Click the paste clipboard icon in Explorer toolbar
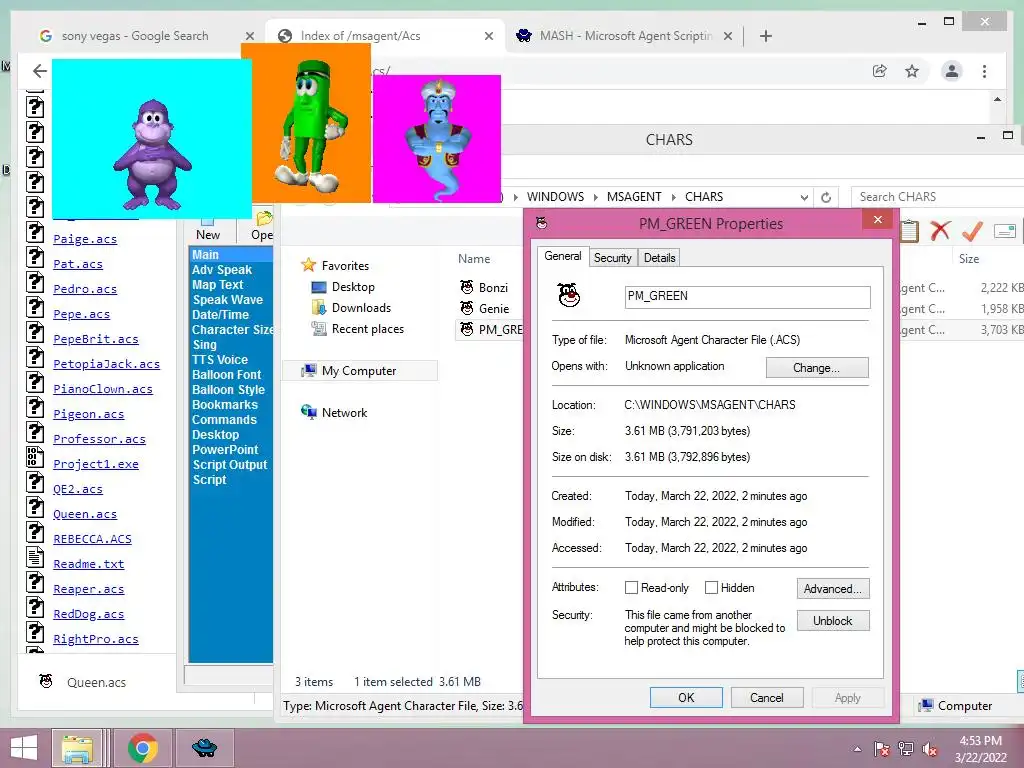This screenshot has width=1024, height=768. [909, 231]
